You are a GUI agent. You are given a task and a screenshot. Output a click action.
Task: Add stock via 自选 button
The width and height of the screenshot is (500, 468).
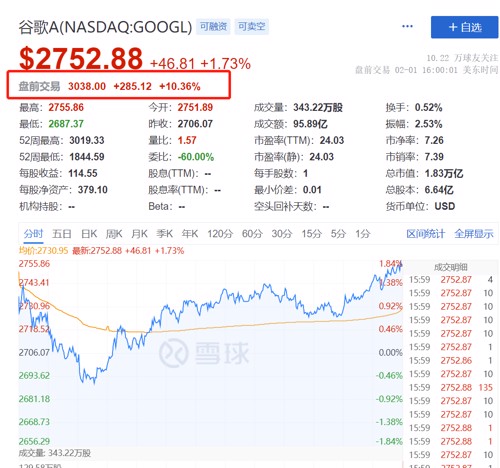click(x=464, y=27)
